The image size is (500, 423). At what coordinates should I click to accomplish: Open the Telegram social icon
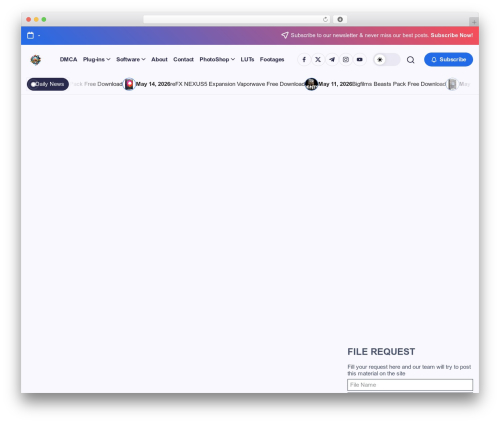pos(332,60)
